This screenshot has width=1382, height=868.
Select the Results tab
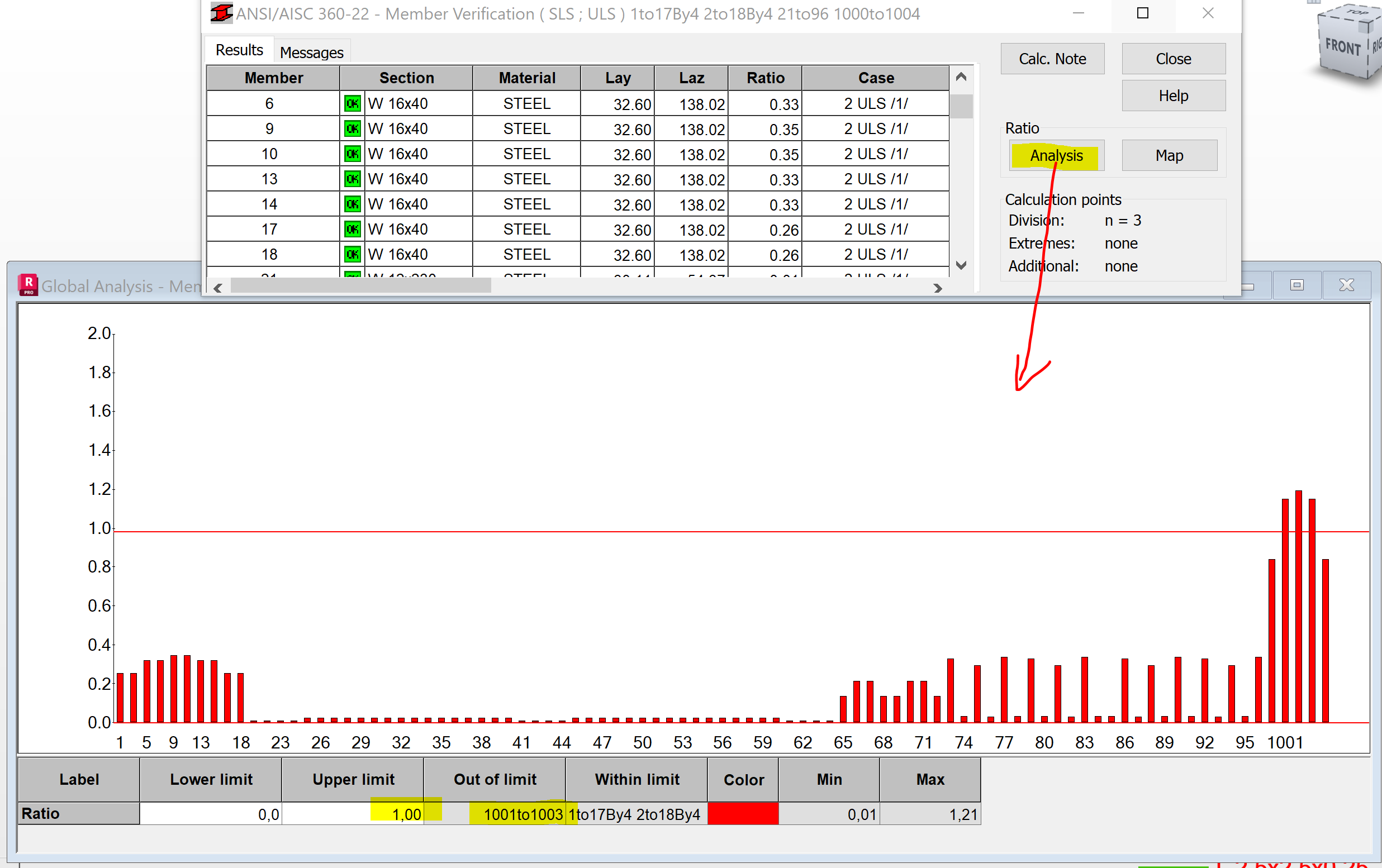(x=239, y=50)
